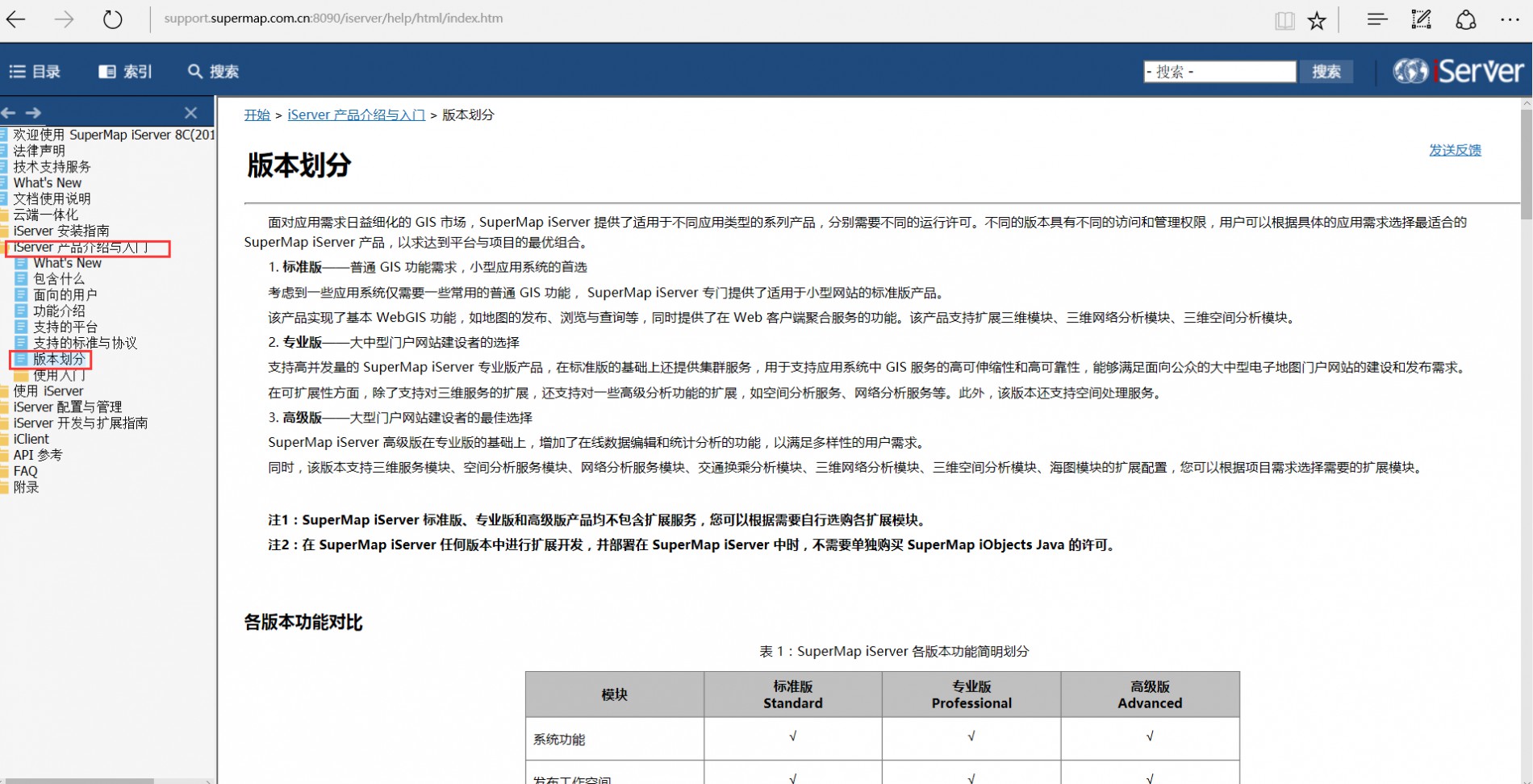
Task: Open the 发送反馈 feedback link
Action: tap(1454, 150)
